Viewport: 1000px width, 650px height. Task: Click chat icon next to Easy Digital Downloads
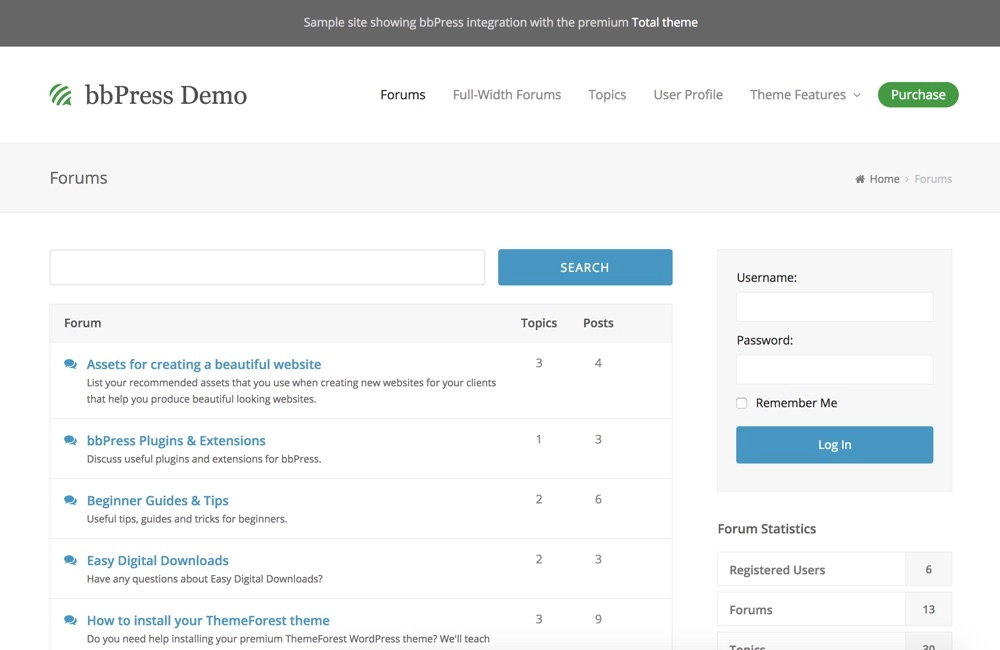point(70,560)
